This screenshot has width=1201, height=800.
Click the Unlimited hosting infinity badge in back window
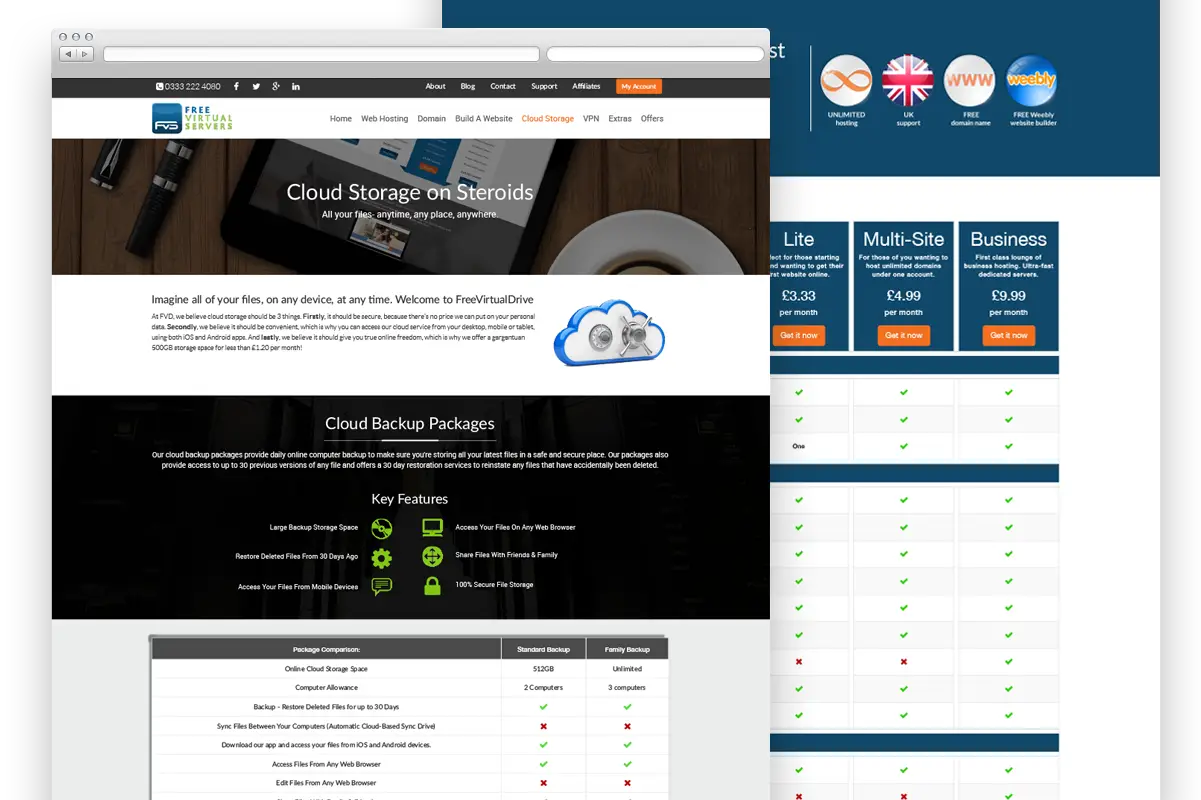coord(846,82)
